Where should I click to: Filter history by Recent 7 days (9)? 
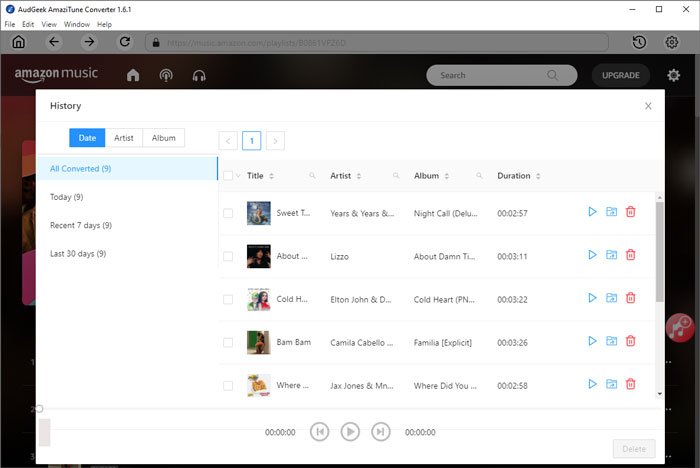[x=127, y=226]
